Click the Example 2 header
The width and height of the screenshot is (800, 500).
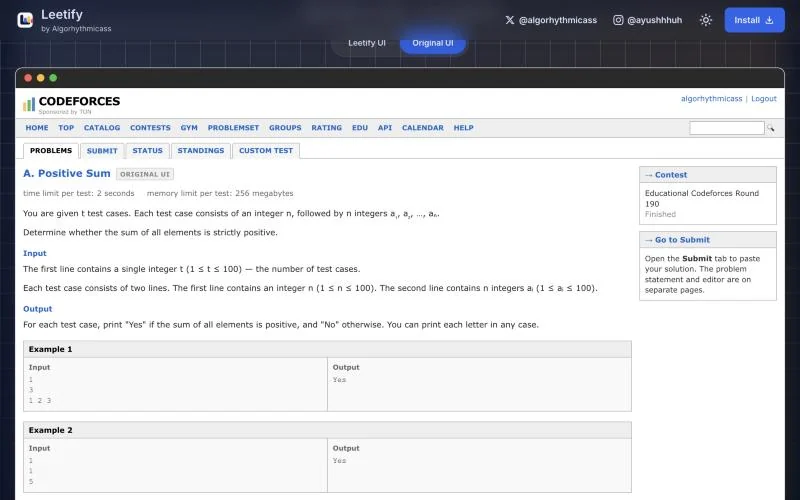327,430
